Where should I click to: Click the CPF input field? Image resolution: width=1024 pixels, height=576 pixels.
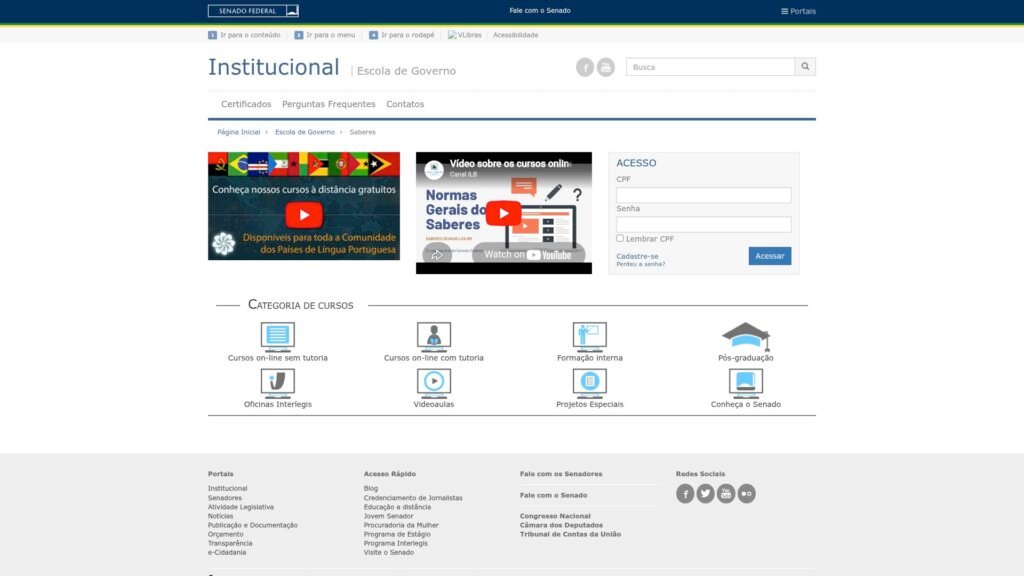click(x=703, y=196)
